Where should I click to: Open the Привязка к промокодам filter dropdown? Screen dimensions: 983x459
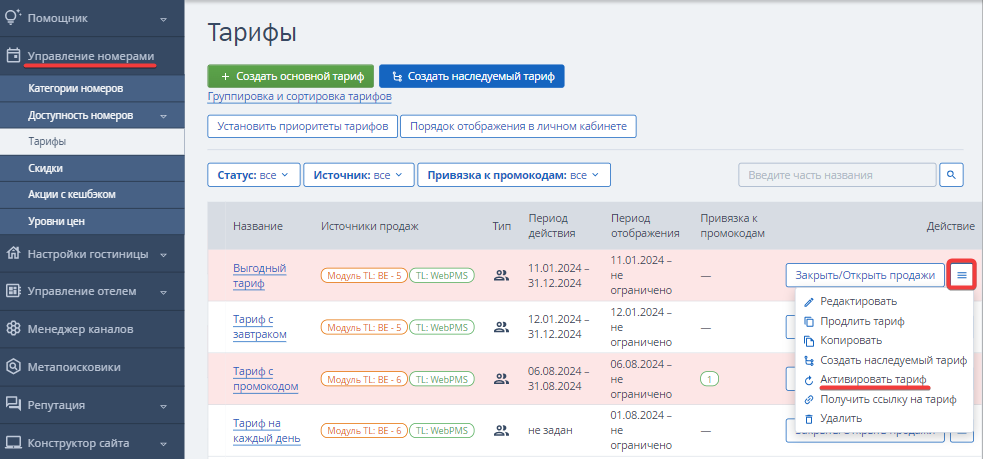pos(514,175)
